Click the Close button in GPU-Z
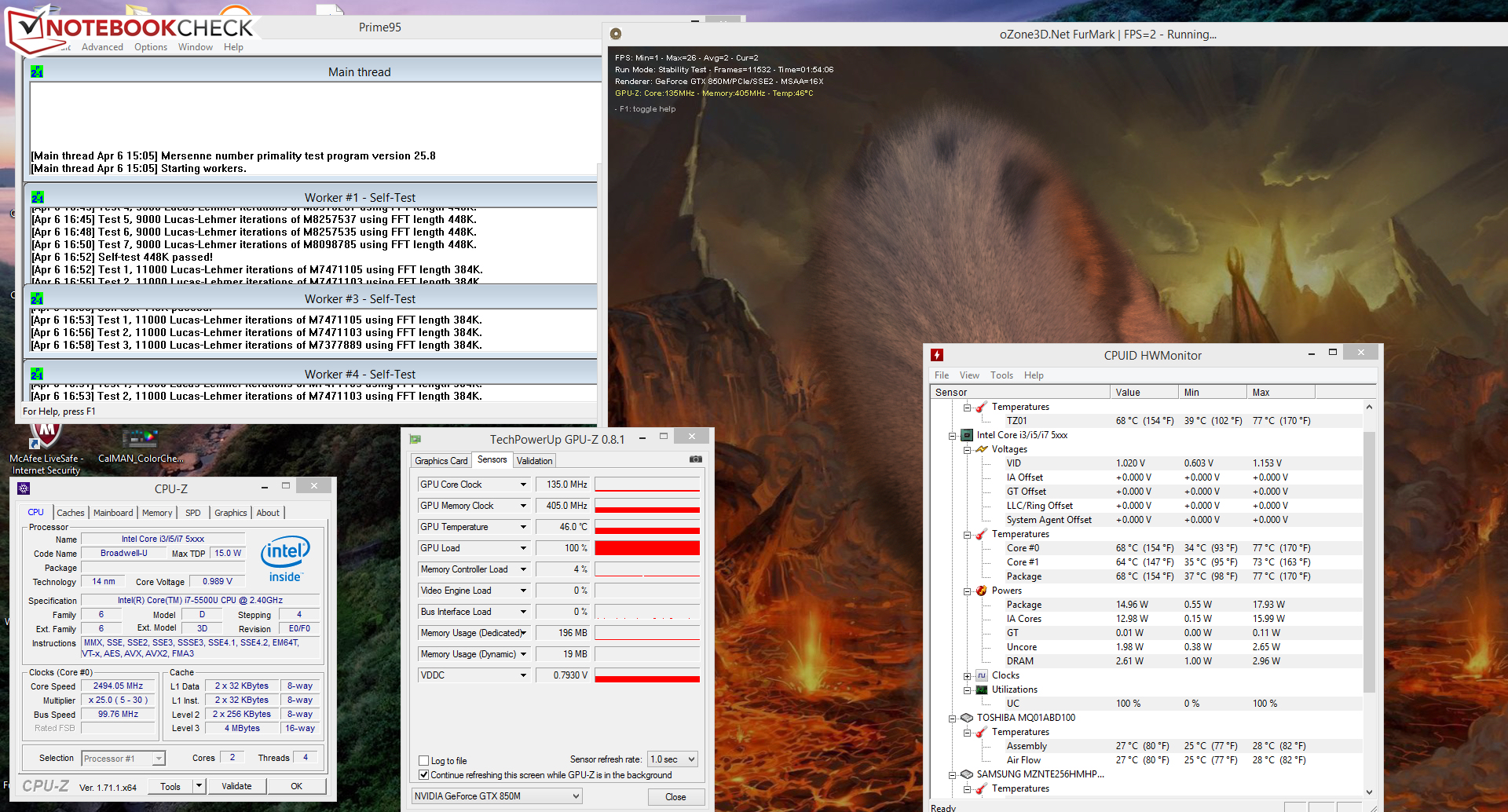 [x=675, y=797]
